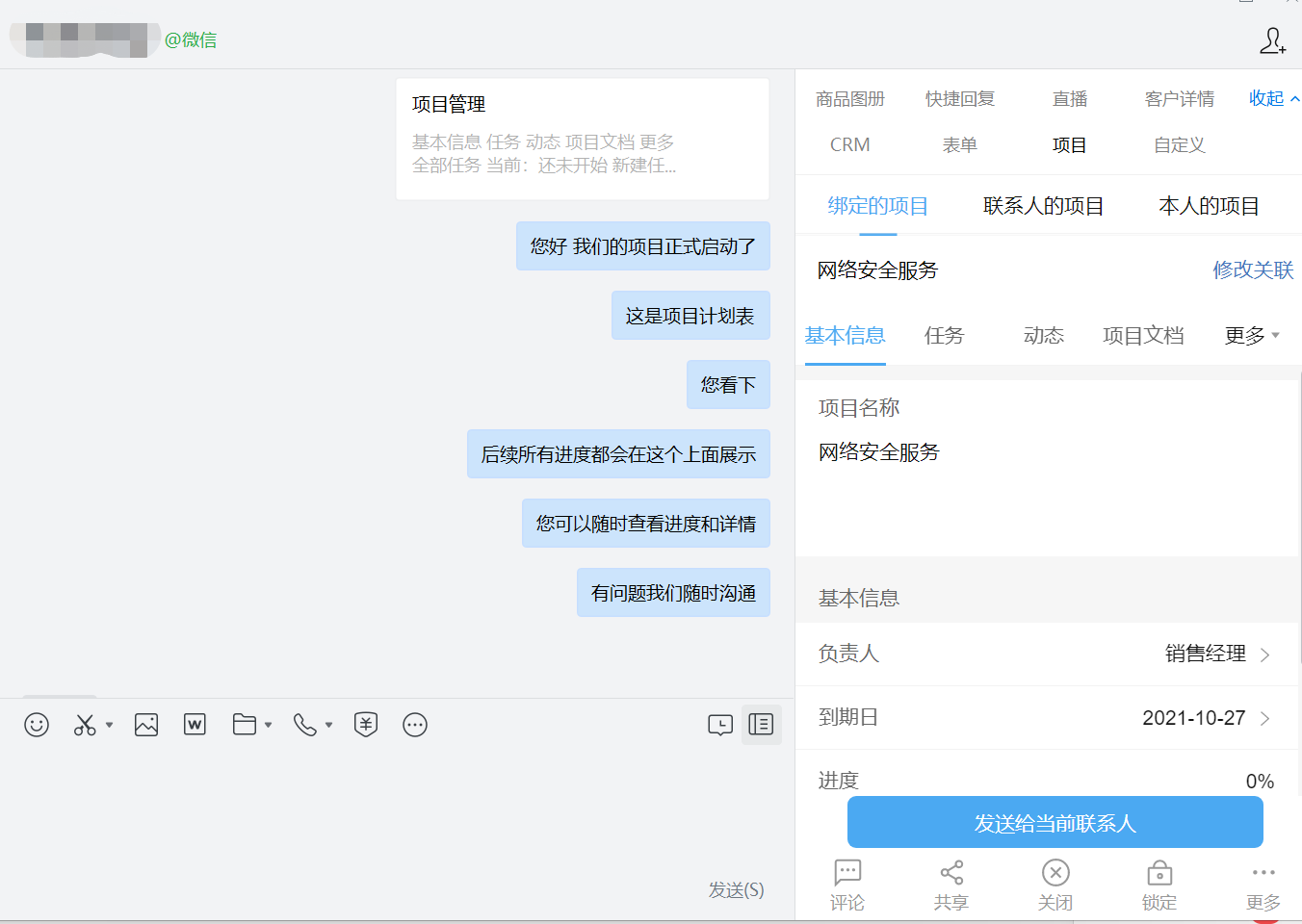Click 发送给当前联系人 button

coord(1055,823)
